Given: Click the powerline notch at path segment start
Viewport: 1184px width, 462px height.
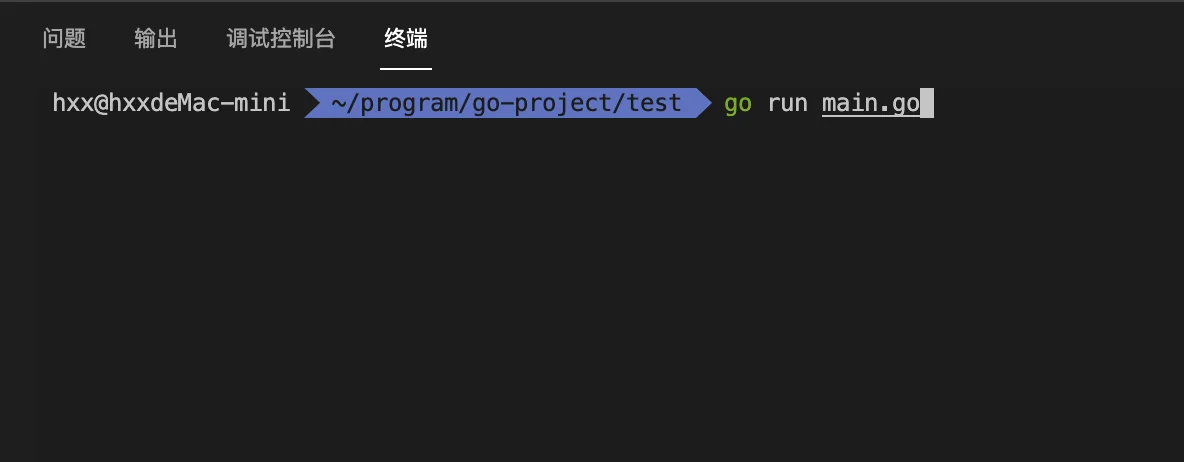Looking at the screenshot, I should pyautogui.click(x=311, y=103).
